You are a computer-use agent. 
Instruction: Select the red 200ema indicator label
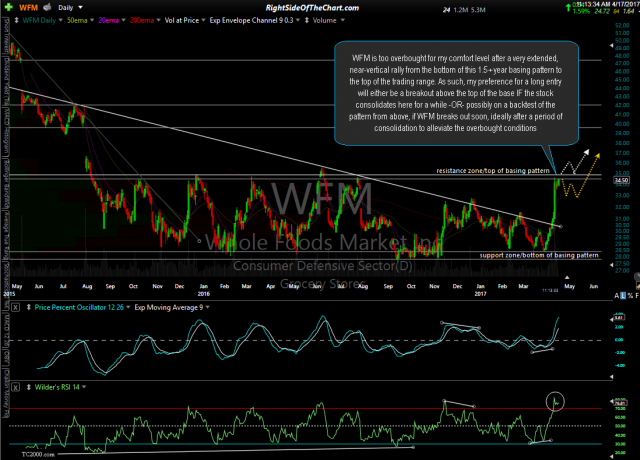(142, 20)
